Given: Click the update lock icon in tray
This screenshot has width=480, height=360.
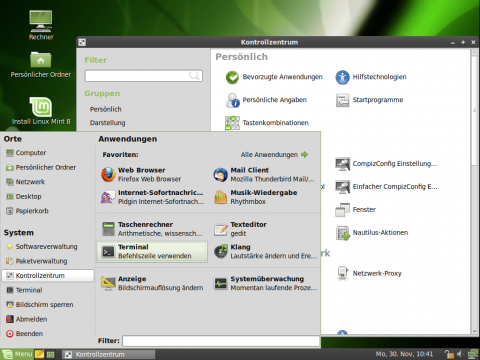Looking at the screenshot, I should pos(449,354).
